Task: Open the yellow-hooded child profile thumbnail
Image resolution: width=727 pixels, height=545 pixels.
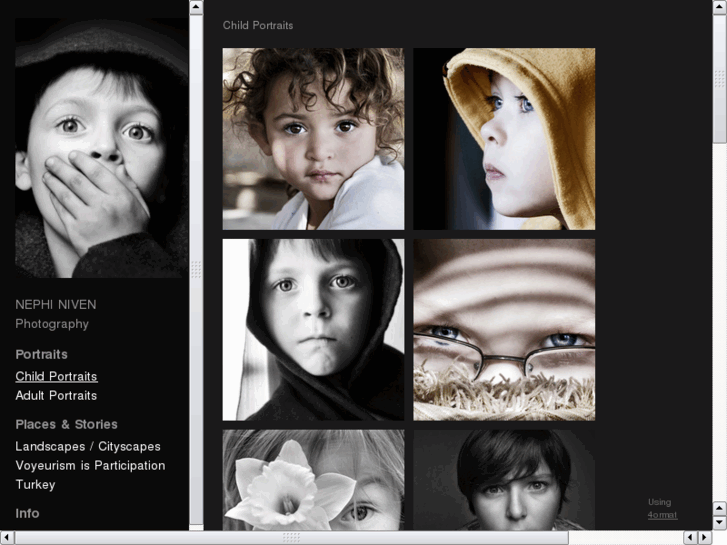Action: [504, 139]
